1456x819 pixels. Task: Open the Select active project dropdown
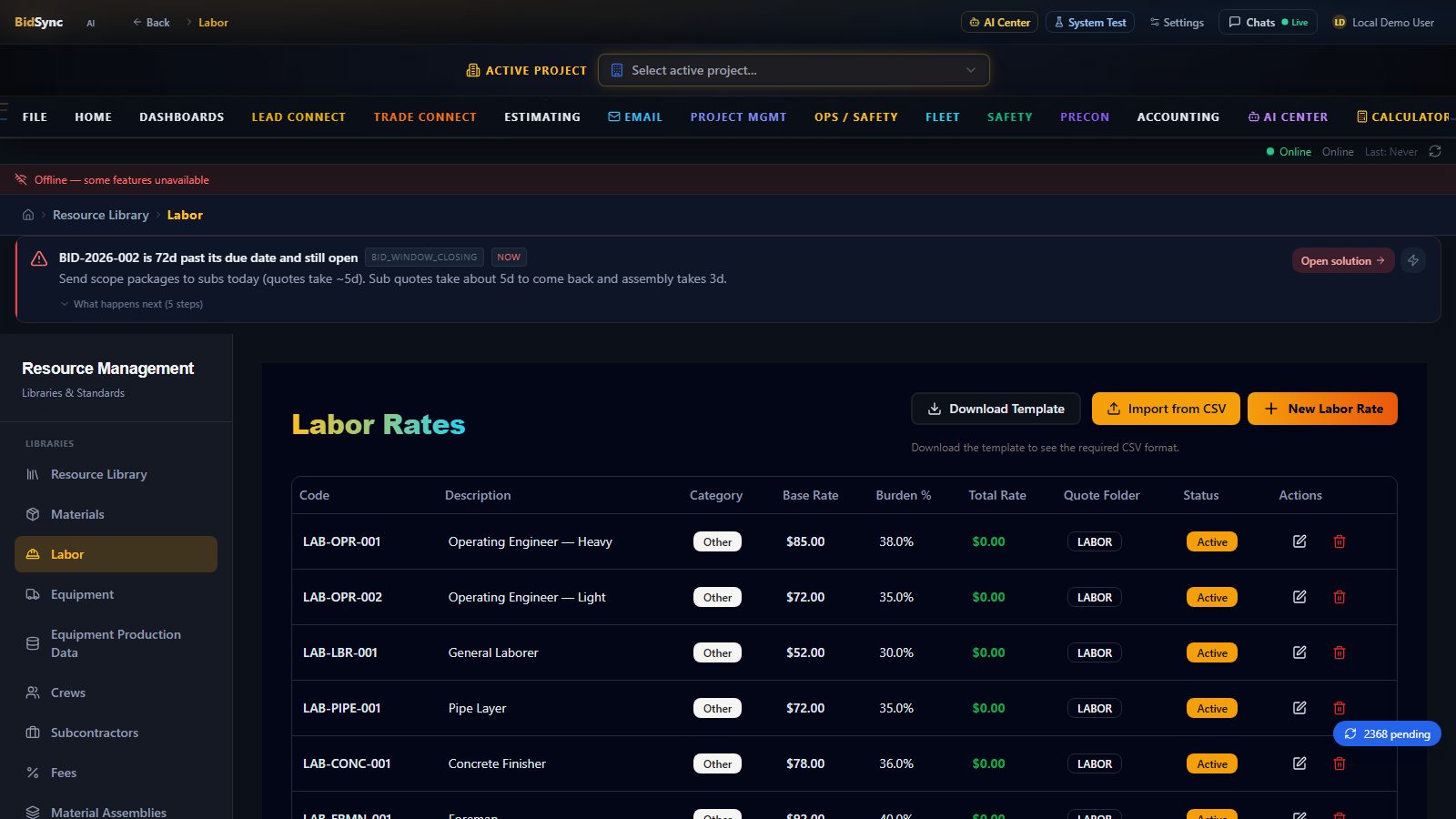point(794,70)
